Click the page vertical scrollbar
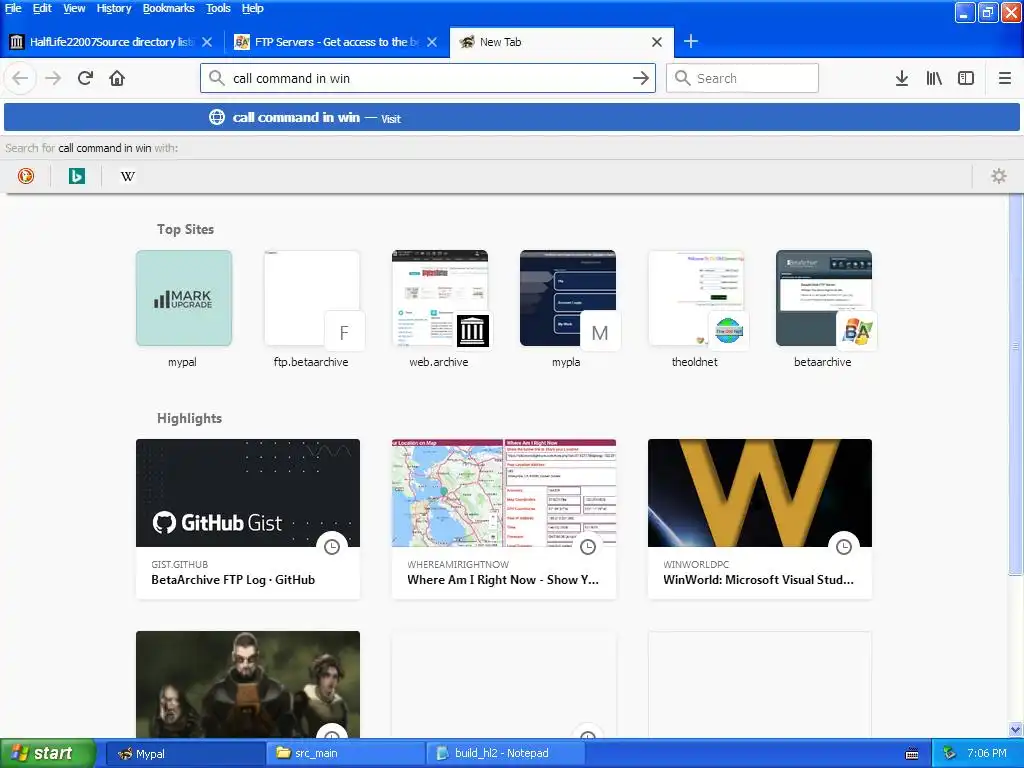Screen dimensions: 1024x768 click(1015, 385)
